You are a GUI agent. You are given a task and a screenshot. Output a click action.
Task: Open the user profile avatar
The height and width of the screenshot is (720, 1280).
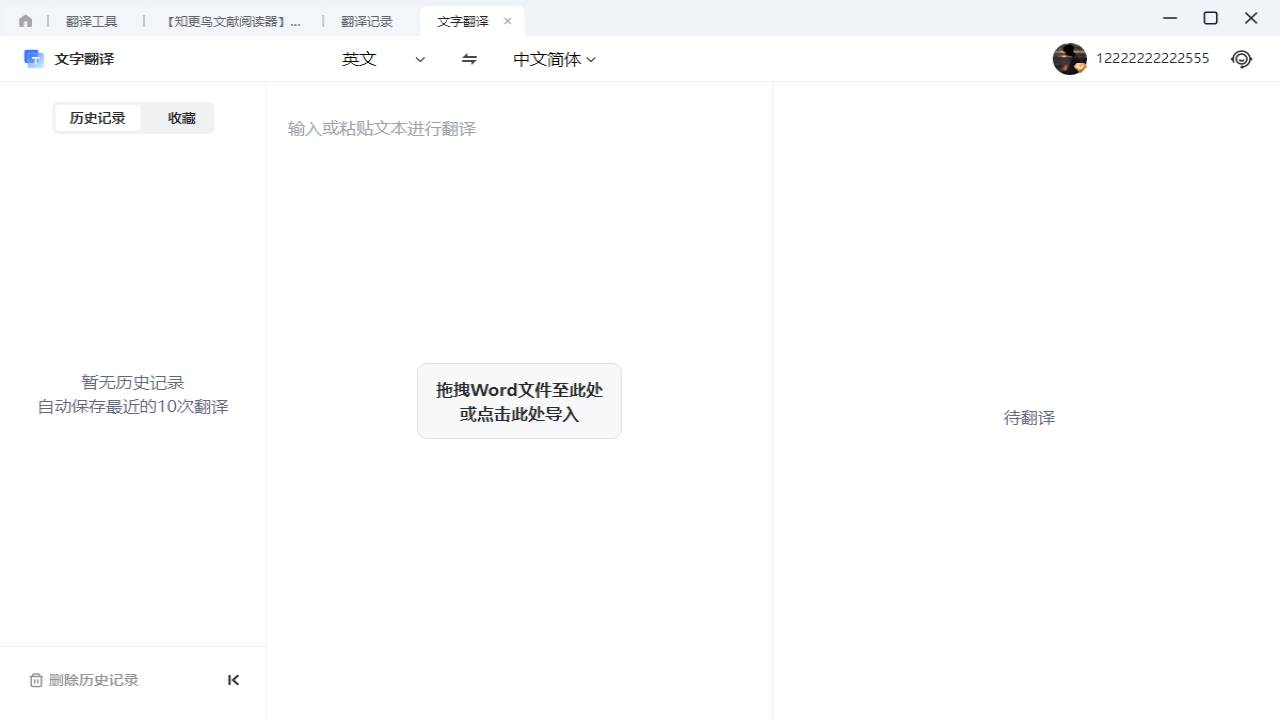tap(1070, 59)
